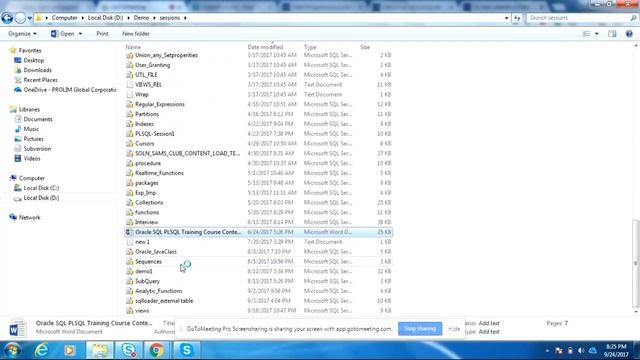Sort by the Size column header
The height and width of the screenshot is (360, 640).
[x=365, y=47]
